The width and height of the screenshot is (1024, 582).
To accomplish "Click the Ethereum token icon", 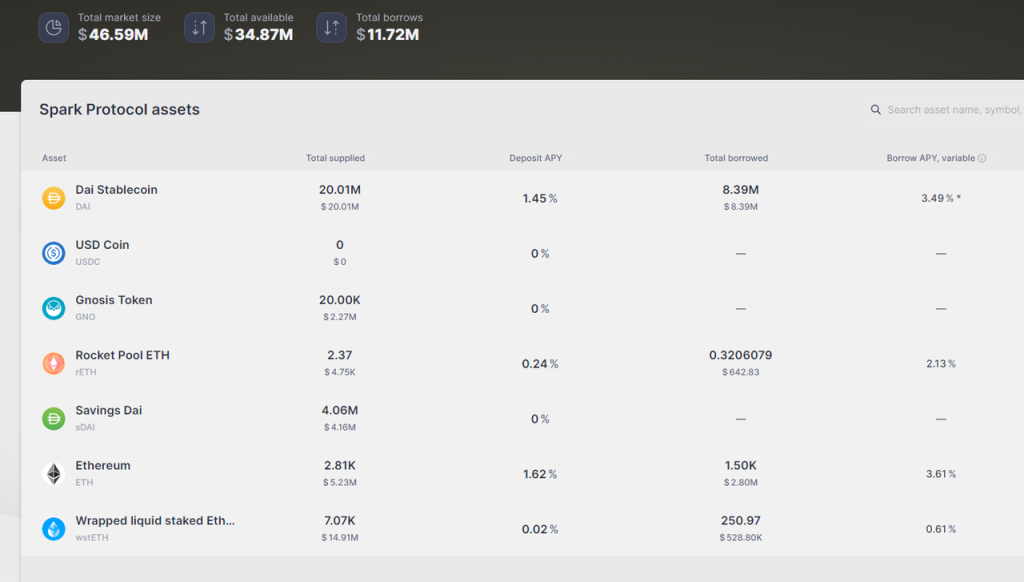I will pos(54,474).
